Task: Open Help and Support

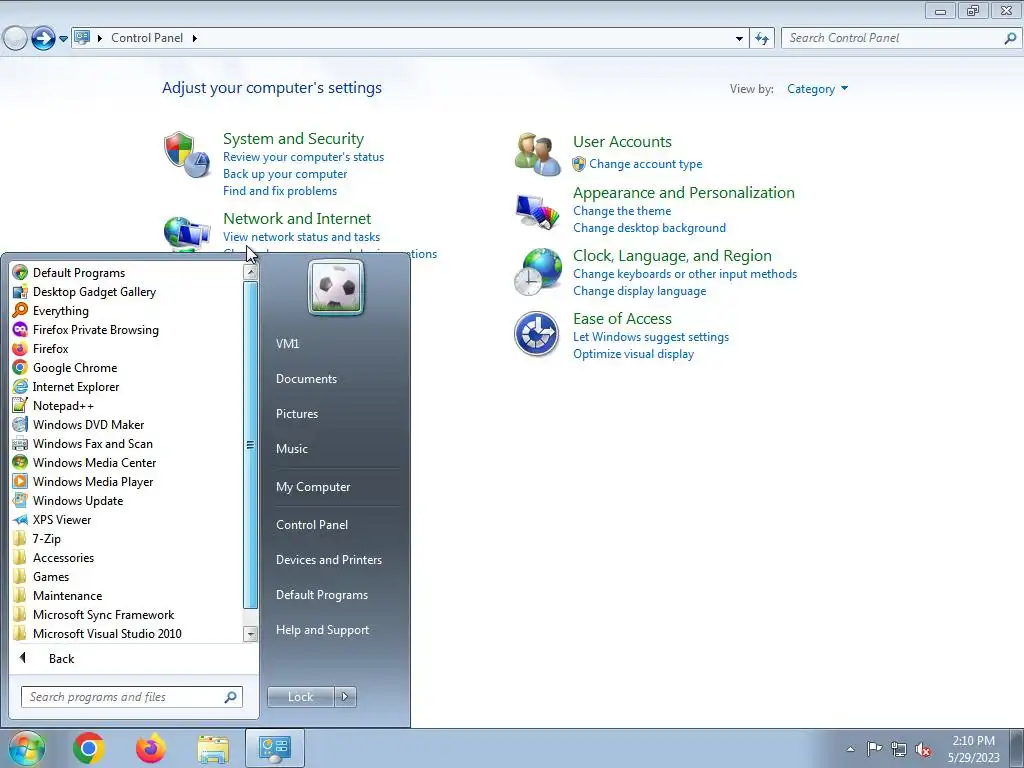Action: (322, 630)
